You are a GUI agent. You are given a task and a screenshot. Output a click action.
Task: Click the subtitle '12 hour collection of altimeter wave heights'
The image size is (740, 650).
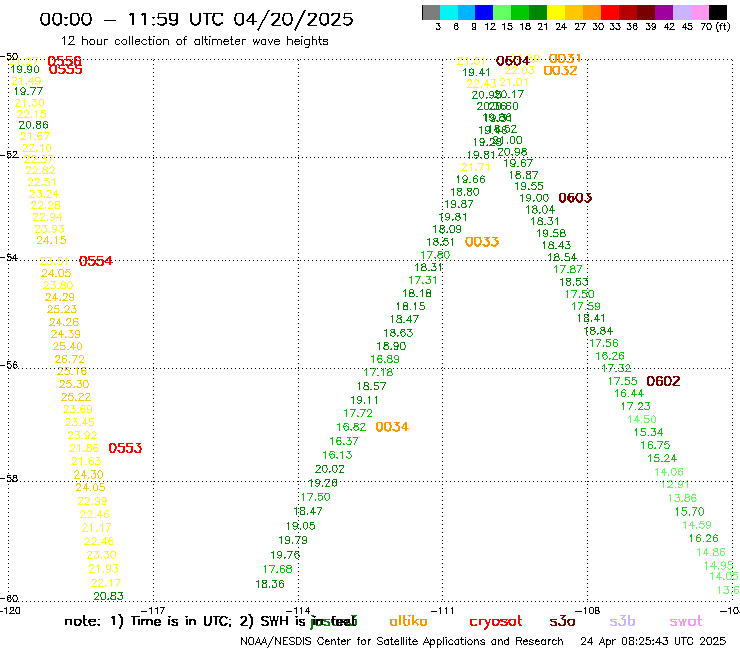click(195, 41)
